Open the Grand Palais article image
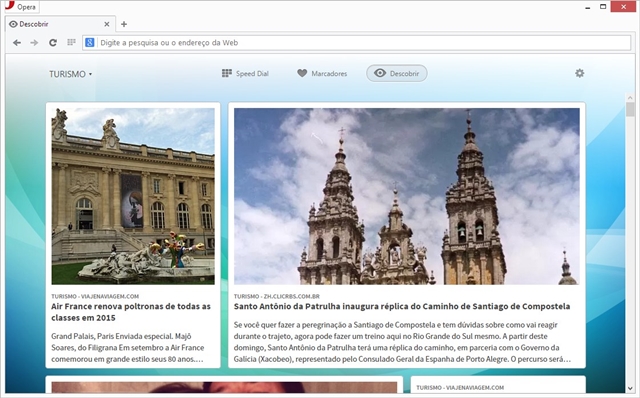The image size is (640, 398). click(133, 196)
